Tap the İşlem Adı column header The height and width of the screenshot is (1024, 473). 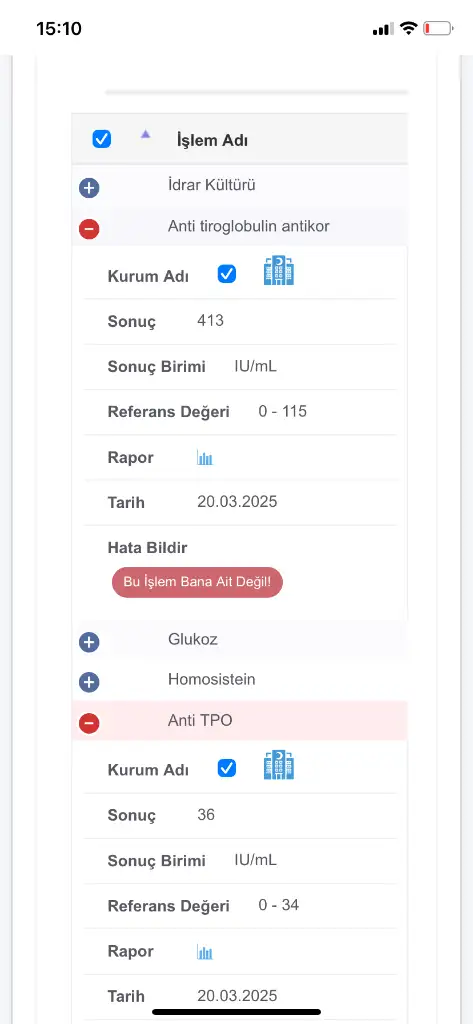click(x=212, y=140)
